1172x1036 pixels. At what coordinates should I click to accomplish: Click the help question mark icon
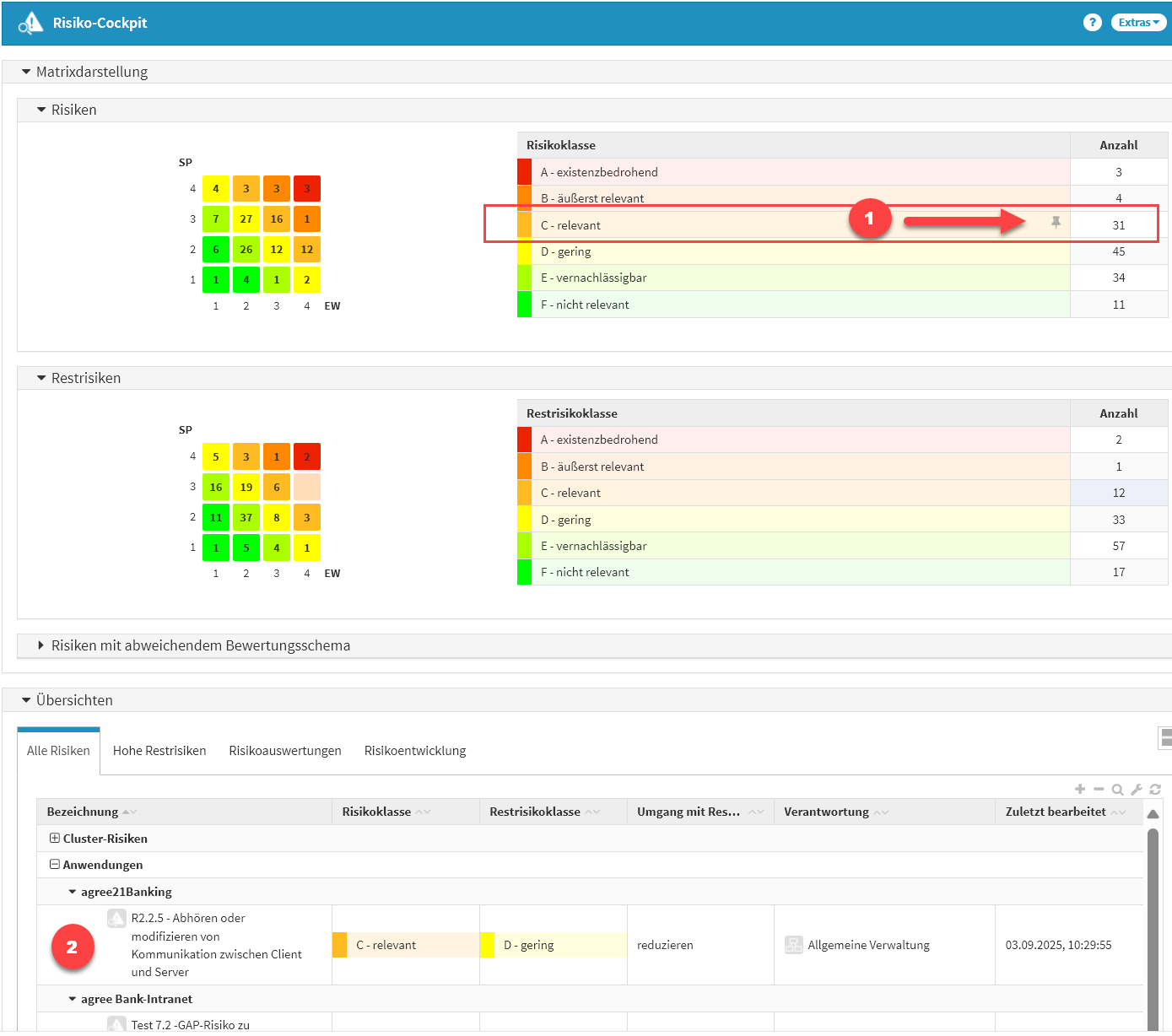coord(1092,23)
